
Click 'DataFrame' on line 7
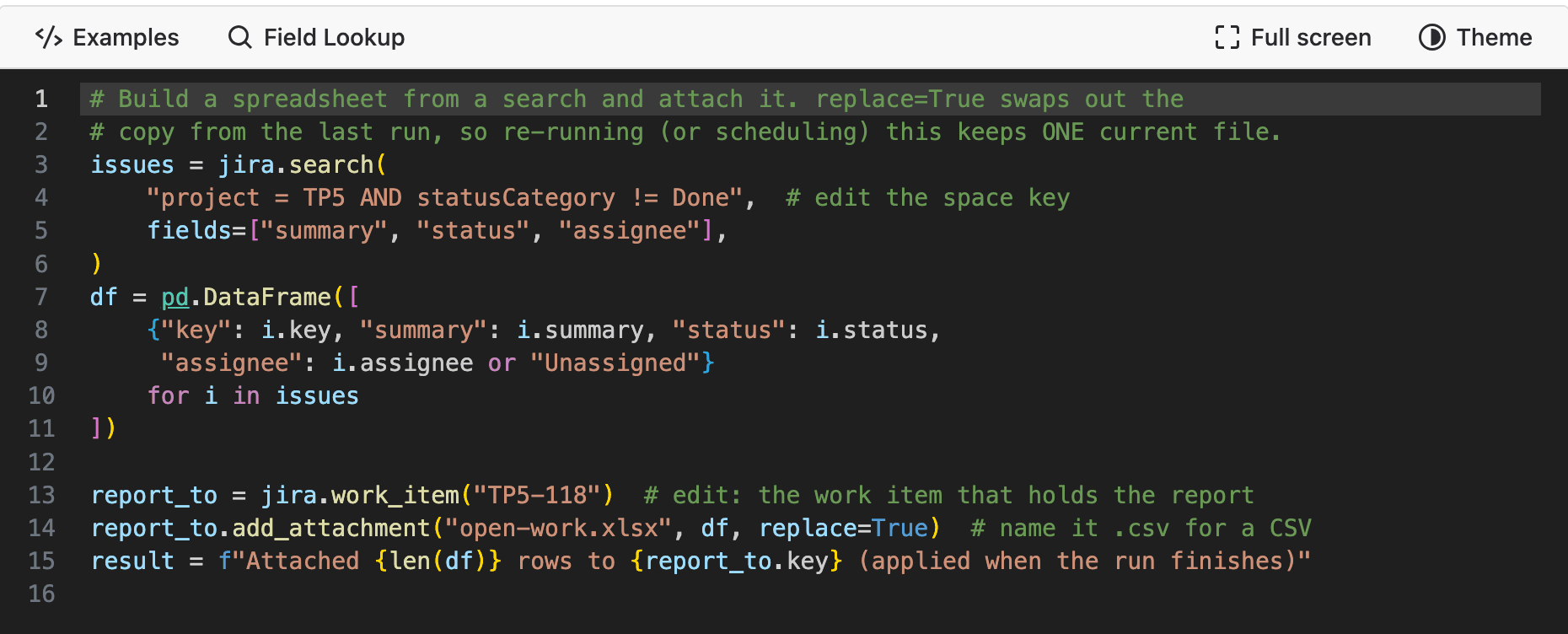pos(267,297)
